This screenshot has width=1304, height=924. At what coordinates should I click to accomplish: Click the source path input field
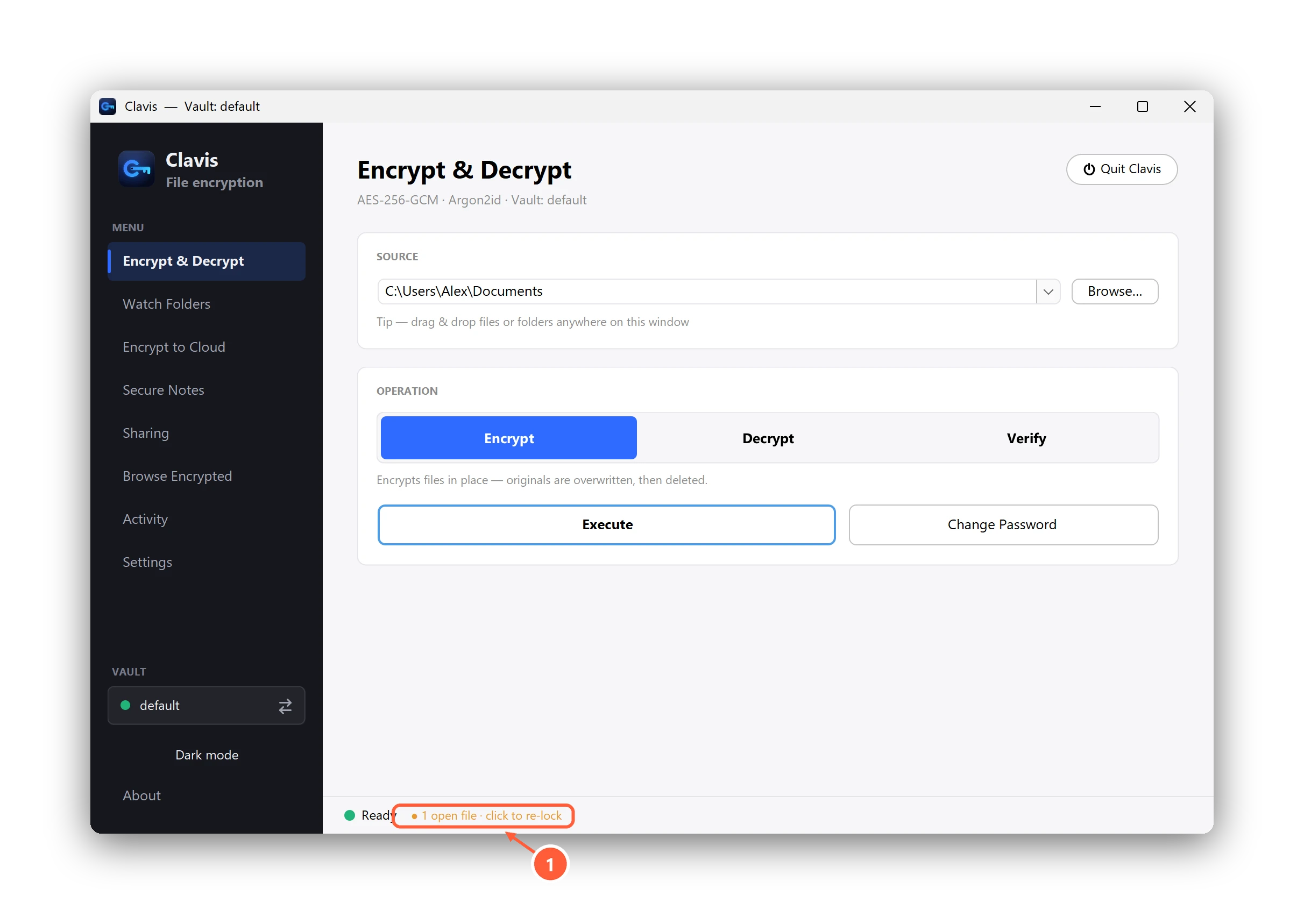(707, 292)
